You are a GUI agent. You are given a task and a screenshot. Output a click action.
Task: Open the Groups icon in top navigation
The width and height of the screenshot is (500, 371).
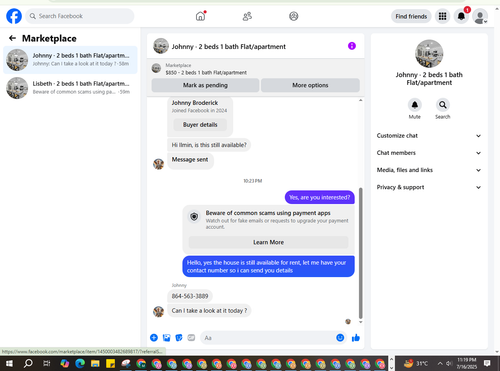(x=294, y=16)
